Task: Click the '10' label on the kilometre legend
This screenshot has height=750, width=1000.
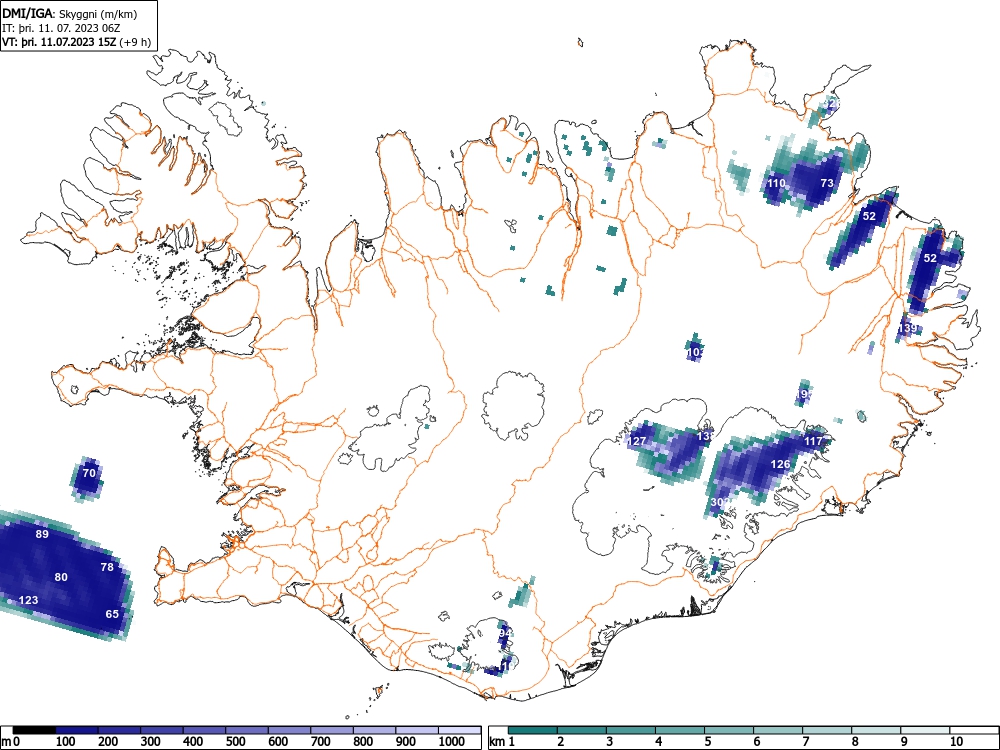Action: [956, 741]
